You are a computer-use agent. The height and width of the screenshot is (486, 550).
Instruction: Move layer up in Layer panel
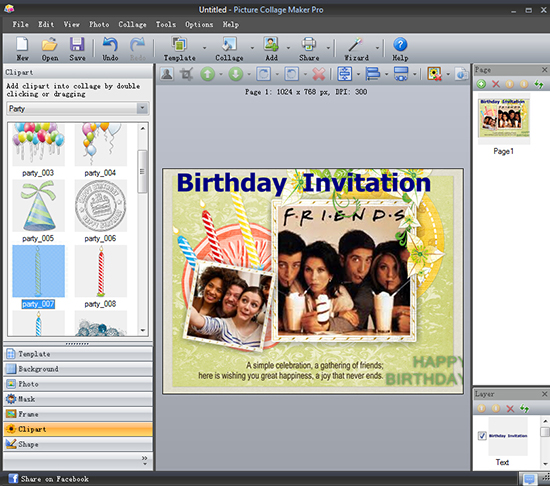pos(482,408)
